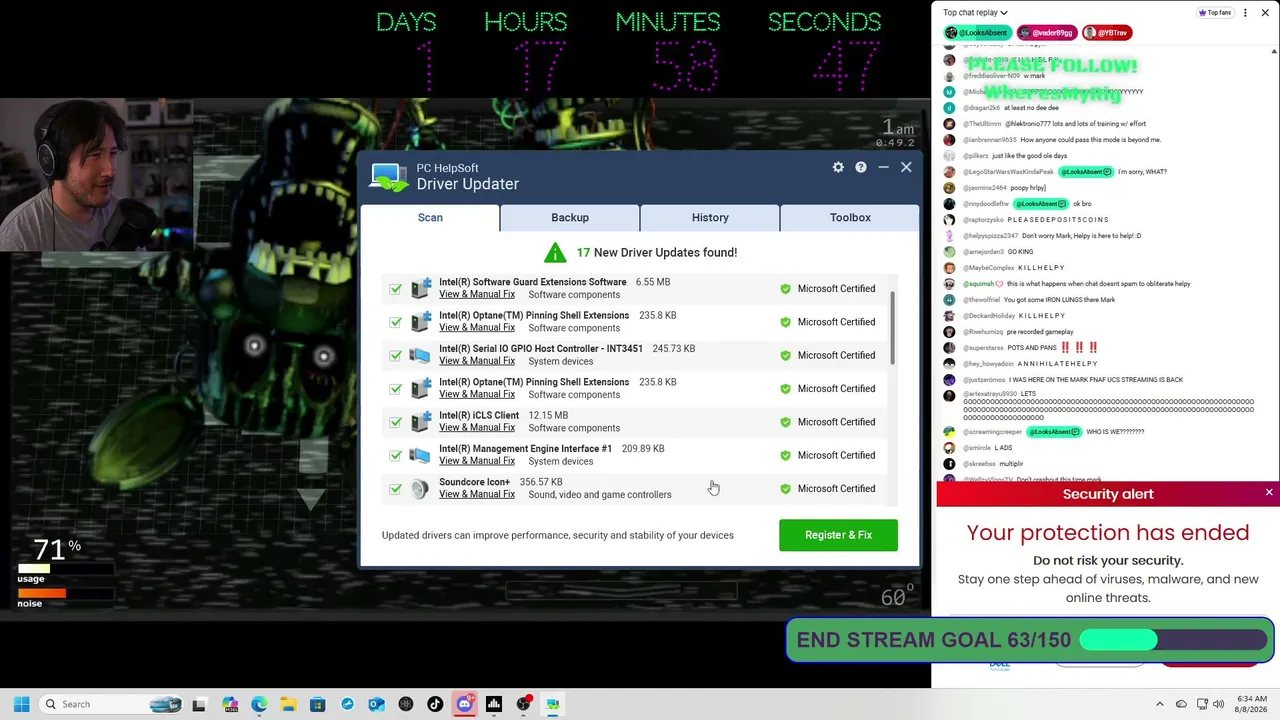
Task: Show hidden system tray icons chevron
Action: tap(1160, 704)
